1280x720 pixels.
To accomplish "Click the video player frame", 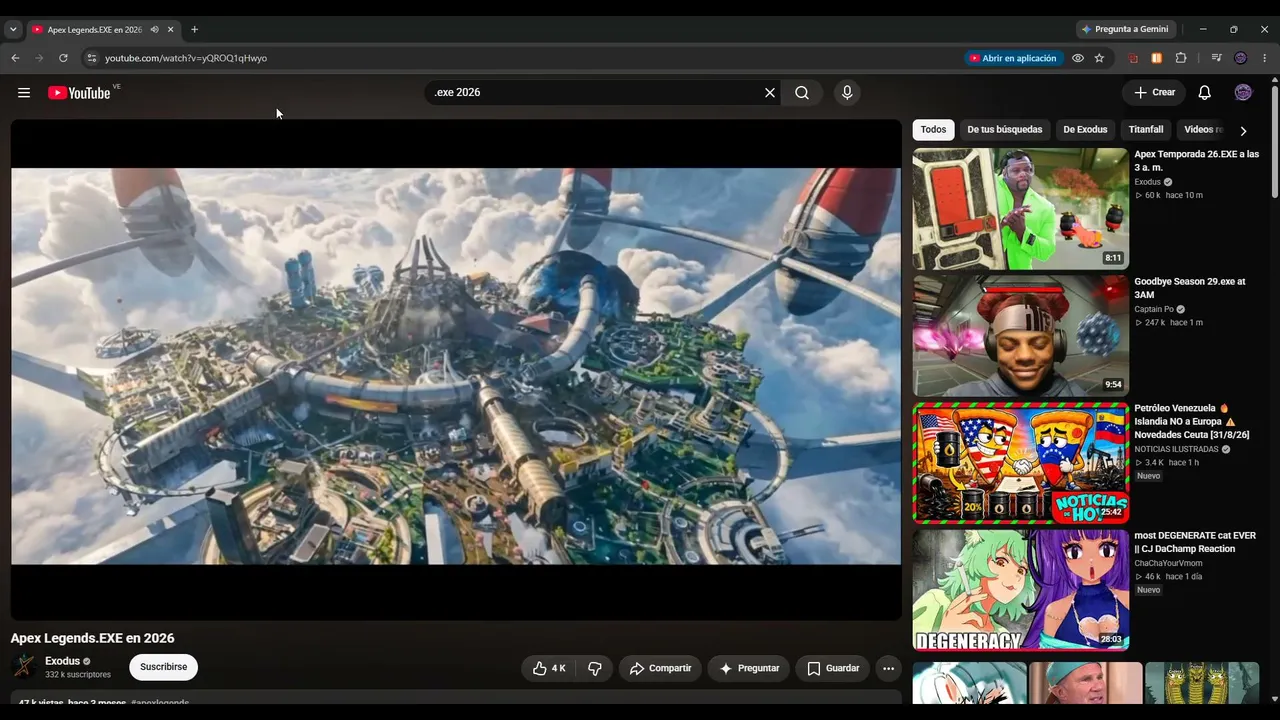I will click(x=456, y=370).
